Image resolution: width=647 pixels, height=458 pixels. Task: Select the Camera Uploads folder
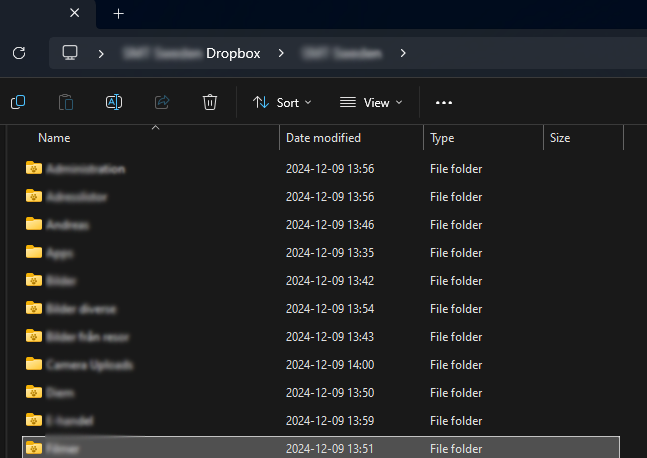point(88,364)
